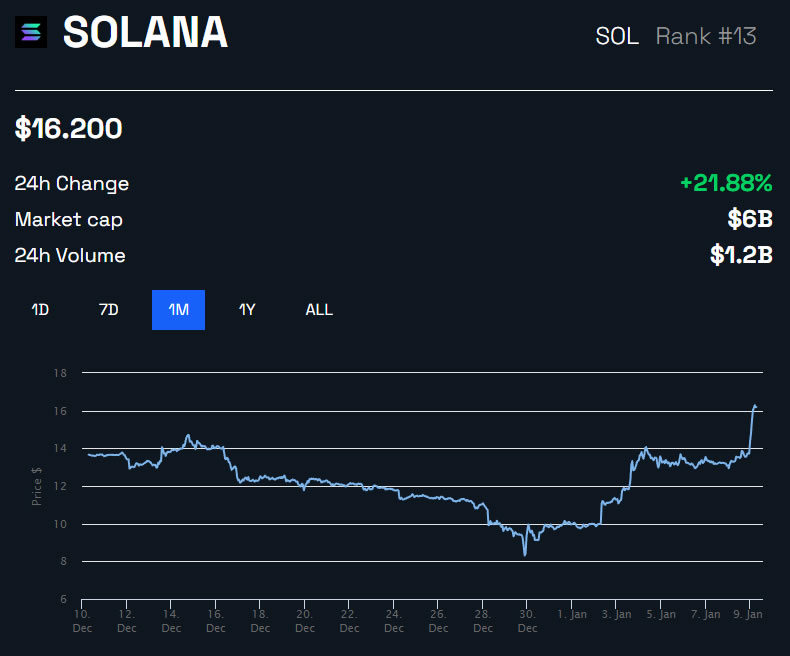The width and height of the screenshot is (790, 656).
Task: Click the 5. Jan date label
Action: point(661,614)
